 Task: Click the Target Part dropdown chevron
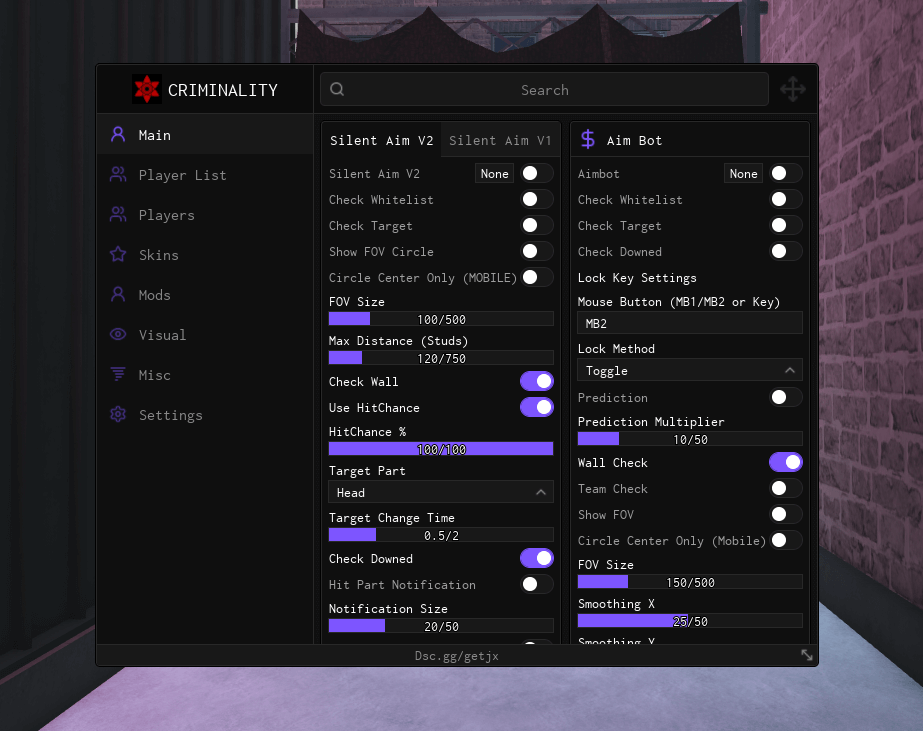pyautogui.click(x=541, y=492)
